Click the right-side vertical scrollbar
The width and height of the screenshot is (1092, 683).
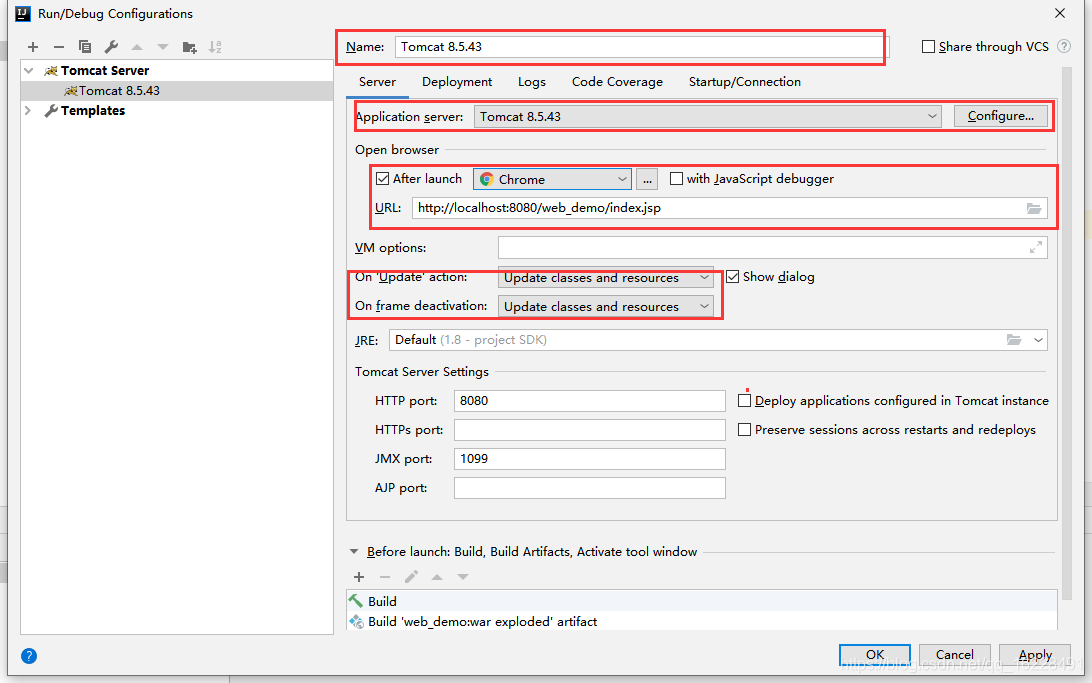(1066, 334)
